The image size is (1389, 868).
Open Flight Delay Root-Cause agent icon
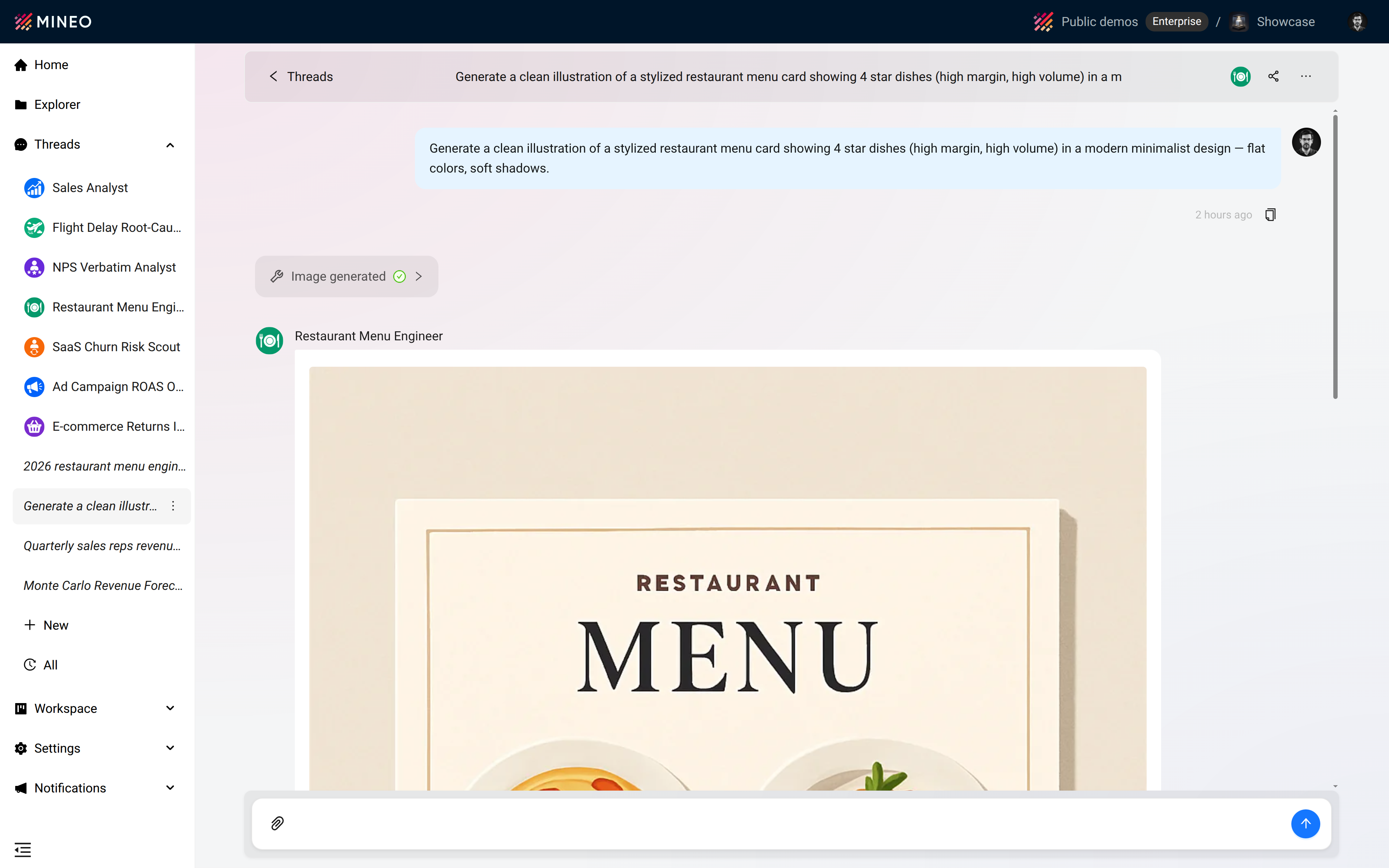pyautogui.click(x=34, y=228)
